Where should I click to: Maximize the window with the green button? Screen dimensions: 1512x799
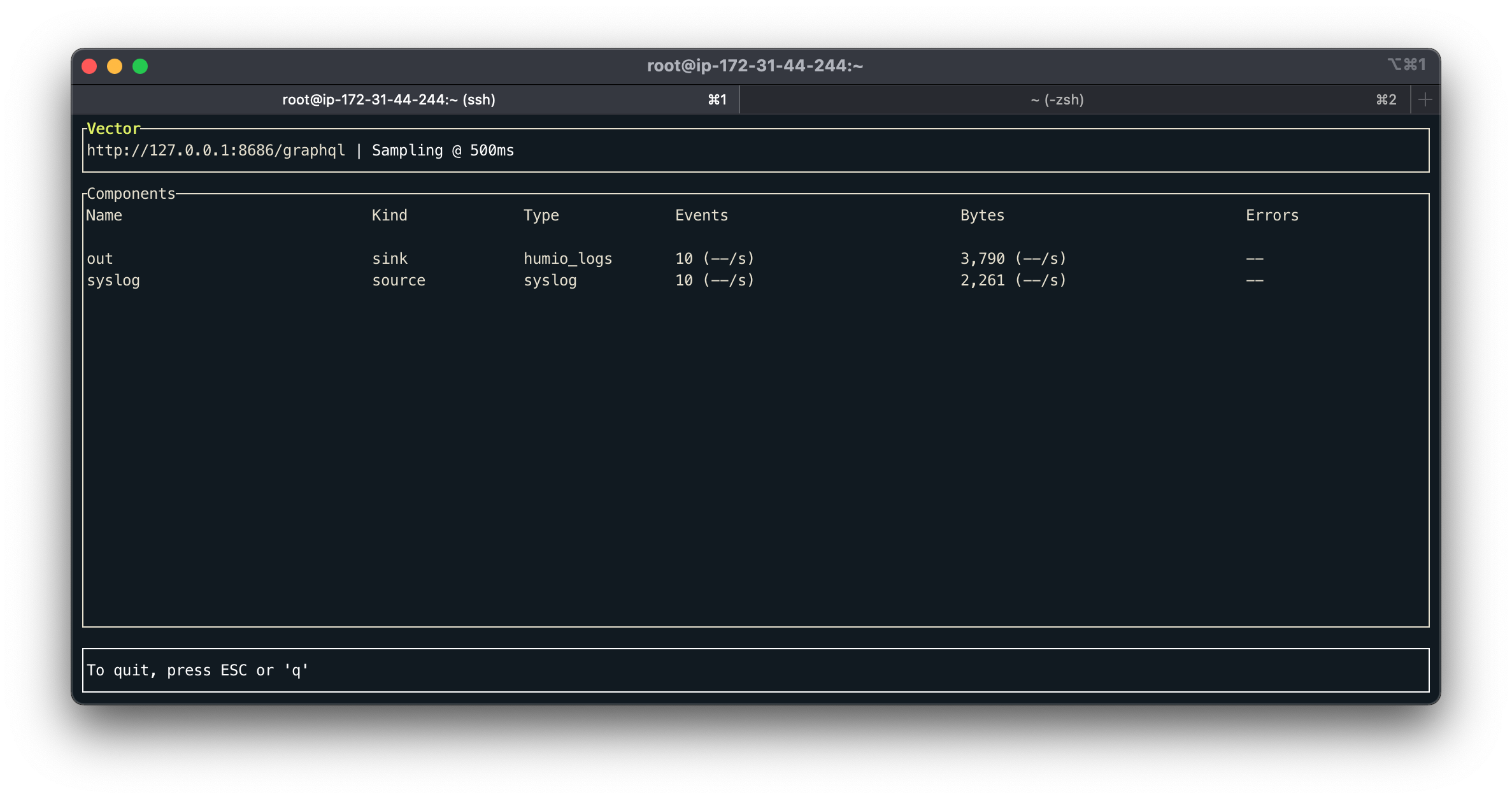coord(140,66)
